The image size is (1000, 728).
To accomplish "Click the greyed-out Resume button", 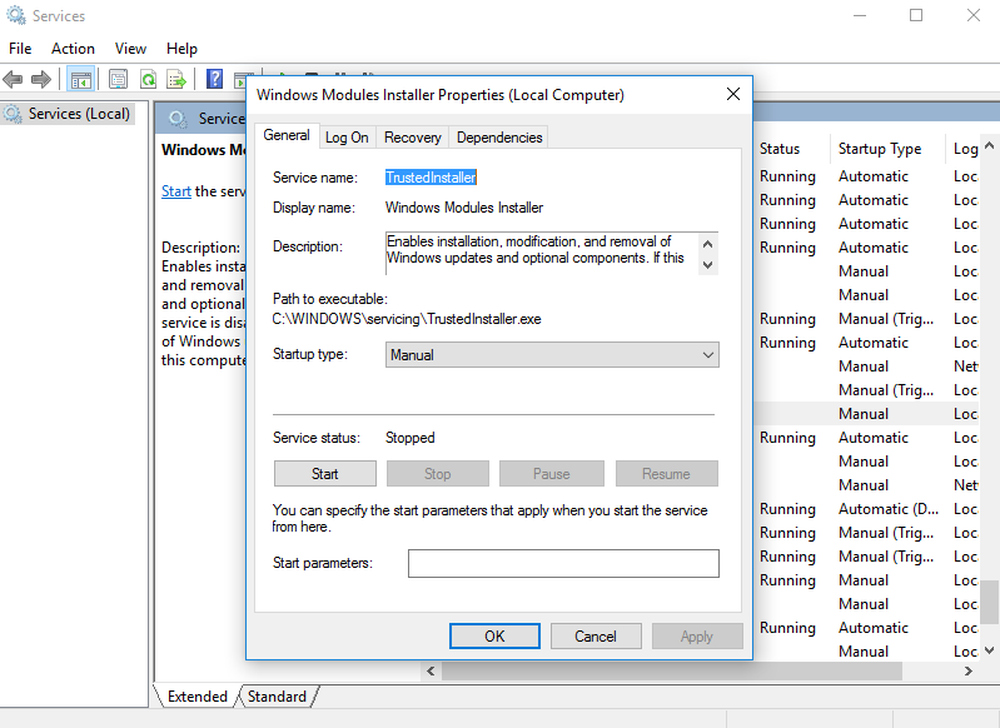I will point(666,474).
